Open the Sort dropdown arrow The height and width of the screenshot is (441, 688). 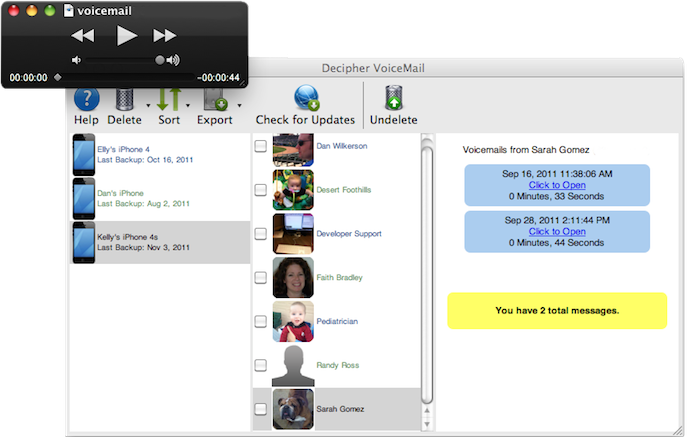click(x=188, y=106)
